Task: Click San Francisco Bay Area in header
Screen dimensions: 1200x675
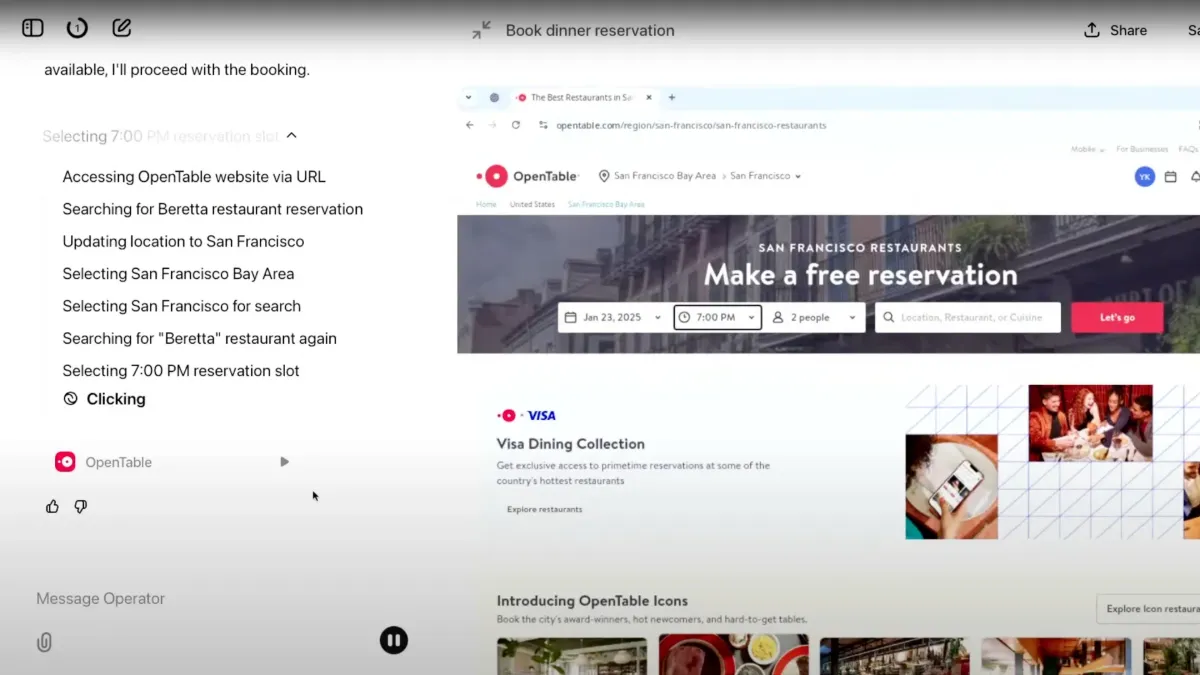Action: click(665, 176)
